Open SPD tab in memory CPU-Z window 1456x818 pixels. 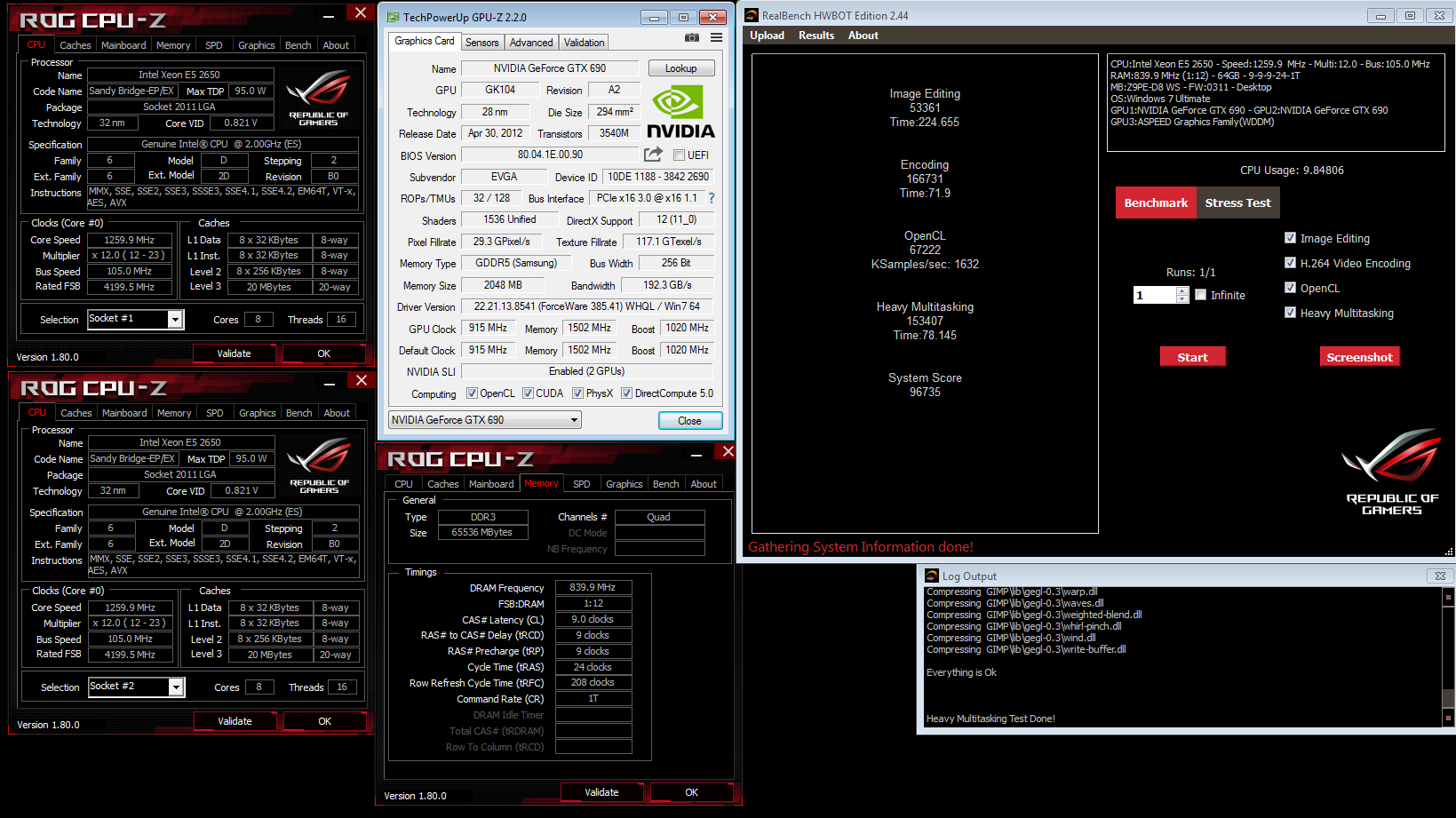582,484
